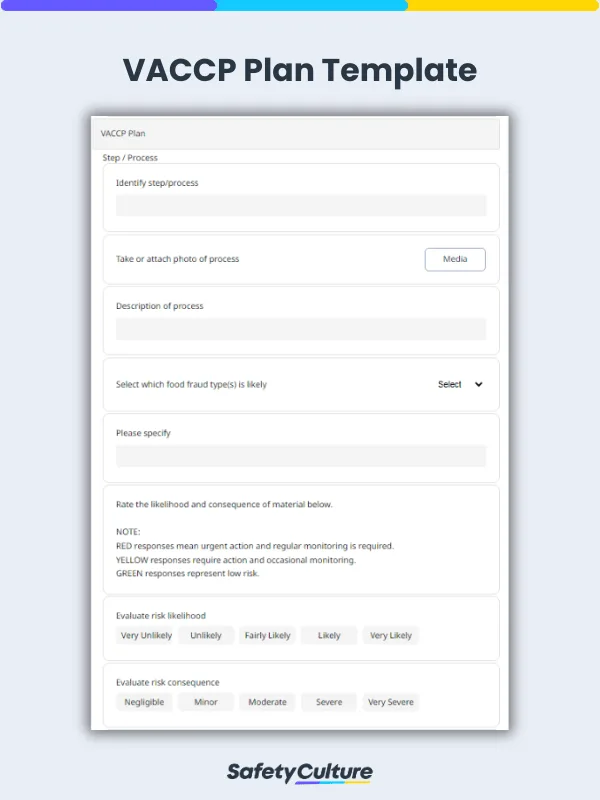Click the SafetyCulture logo at the bottom
This screenshot has width=600, height=800.
click(300, 774)
